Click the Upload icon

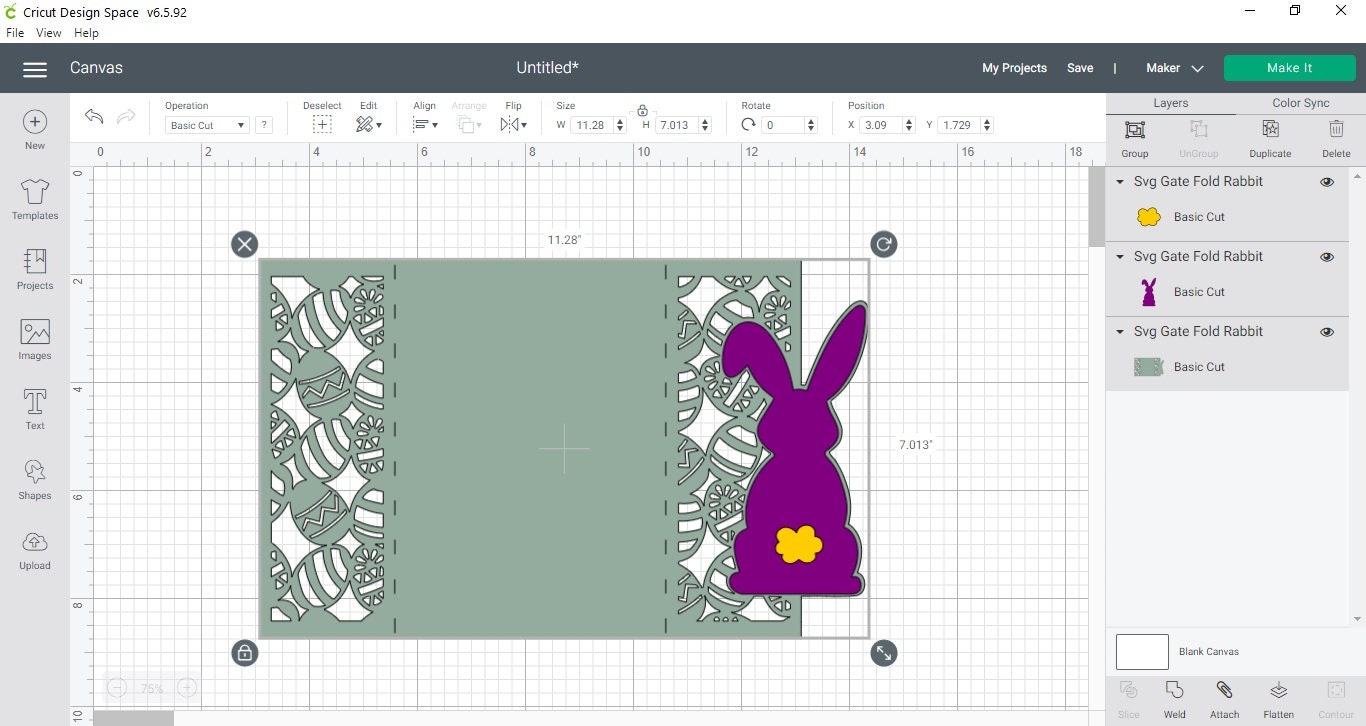pos(35,542)
